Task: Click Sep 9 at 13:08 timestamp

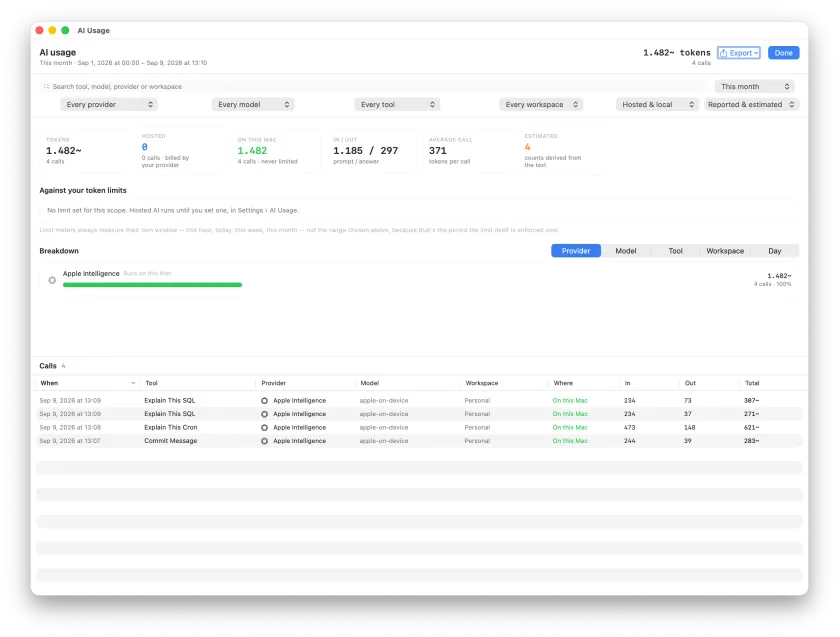Action: click(70, 428)
